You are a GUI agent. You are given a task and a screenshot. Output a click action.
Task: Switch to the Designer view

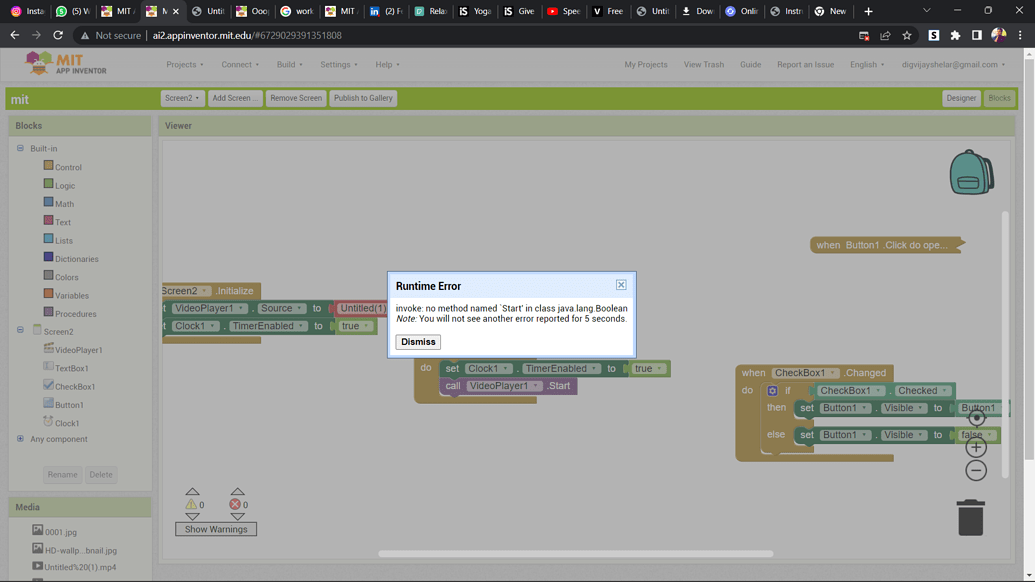pos(961,98)
